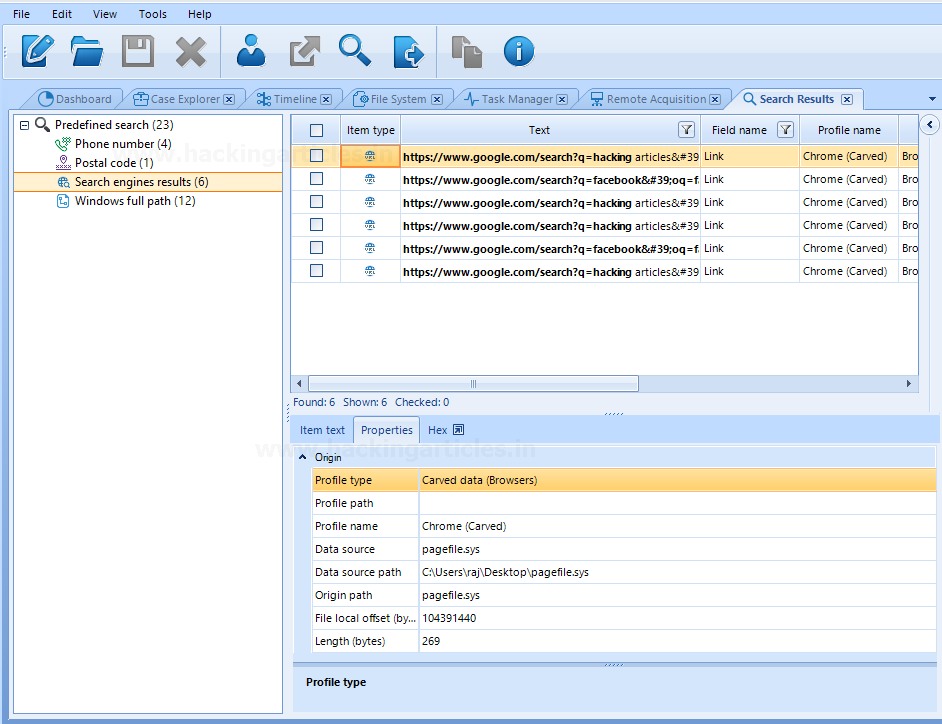Check the select-all header checkbox
Viewport: 942px width, 724px height.
316,130
